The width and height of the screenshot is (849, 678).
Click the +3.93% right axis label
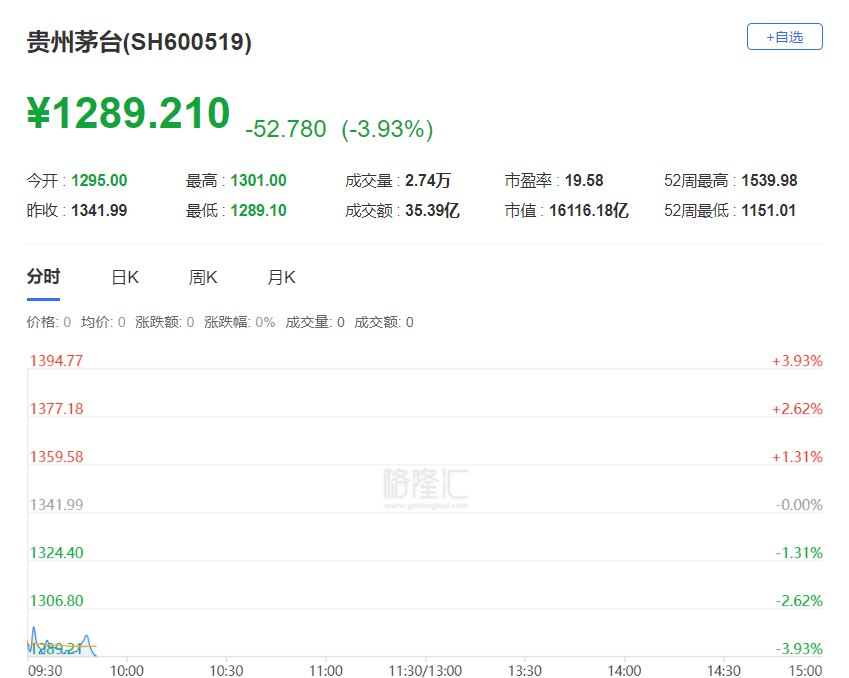pyautogui.click(x=797, y=361)
